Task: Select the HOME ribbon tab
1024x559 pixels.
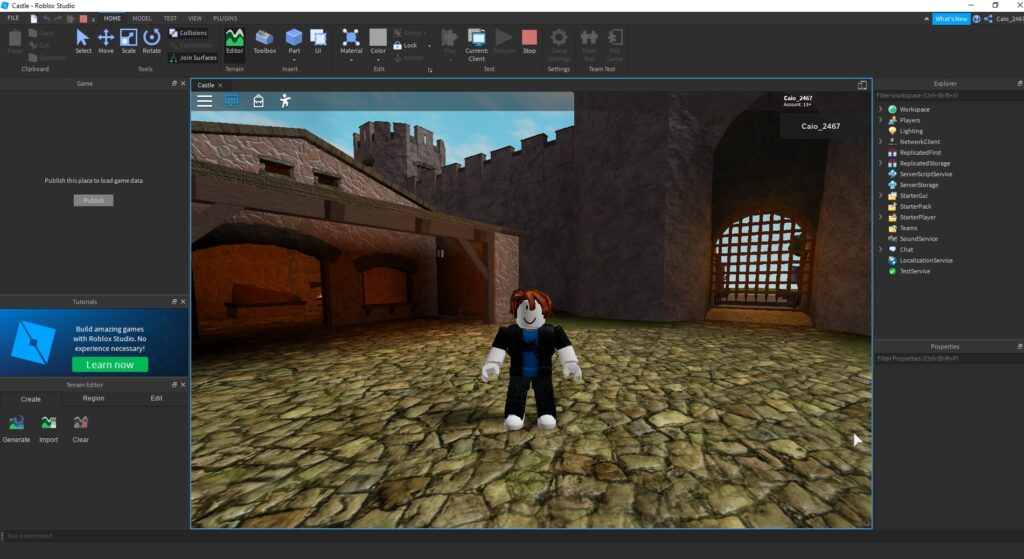Action: click(x=112, y=18)
